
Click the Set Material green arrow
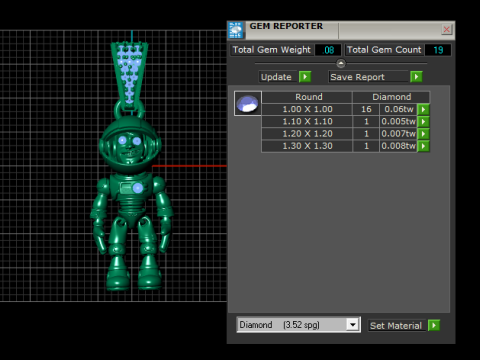434,325
